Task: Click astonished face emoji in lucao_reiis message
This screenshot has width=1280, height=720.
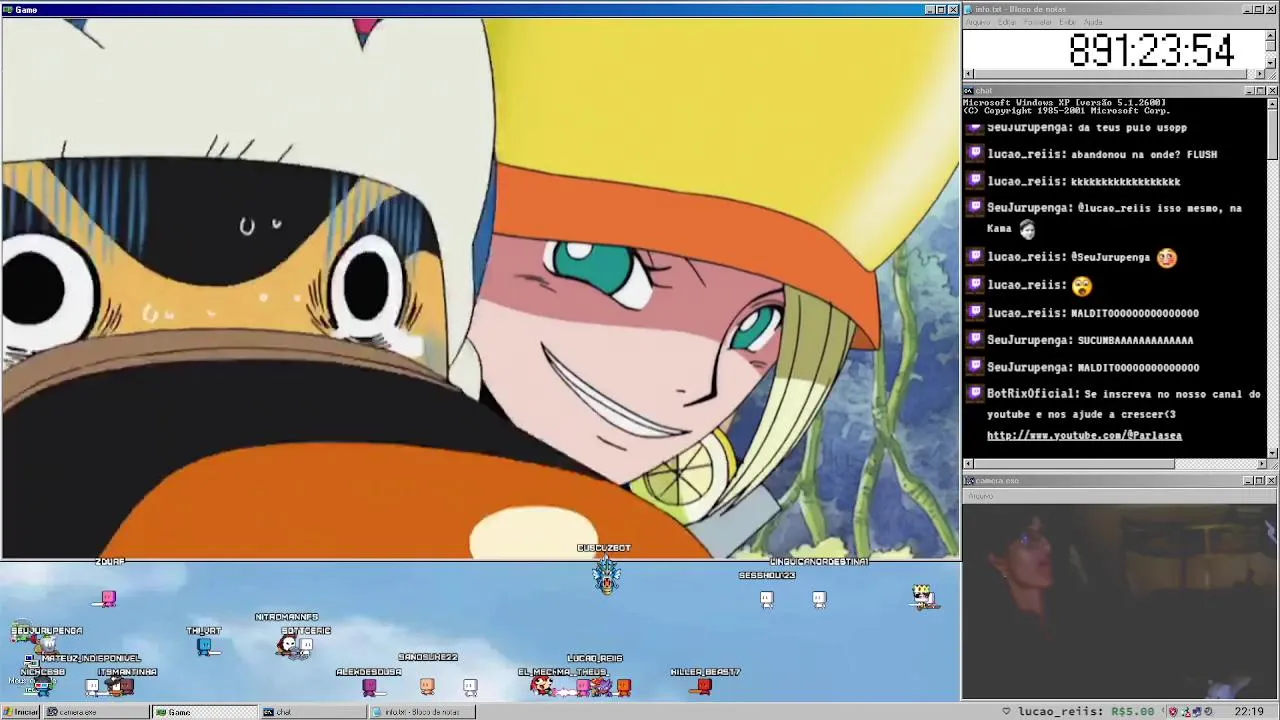Action: (x=1081, y=286)
